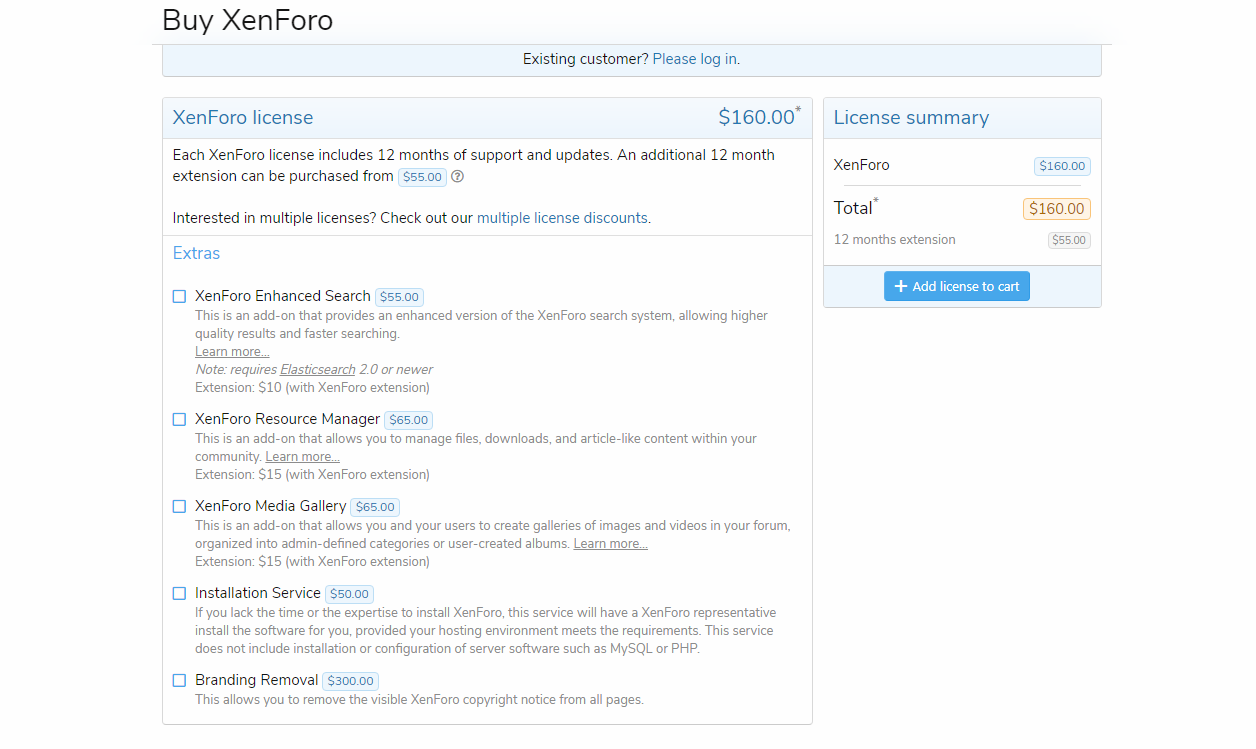This screenshot has height=749, width=1256.
Task: Click the $55.00 extension price in license description
Action: tap(422, 177)
